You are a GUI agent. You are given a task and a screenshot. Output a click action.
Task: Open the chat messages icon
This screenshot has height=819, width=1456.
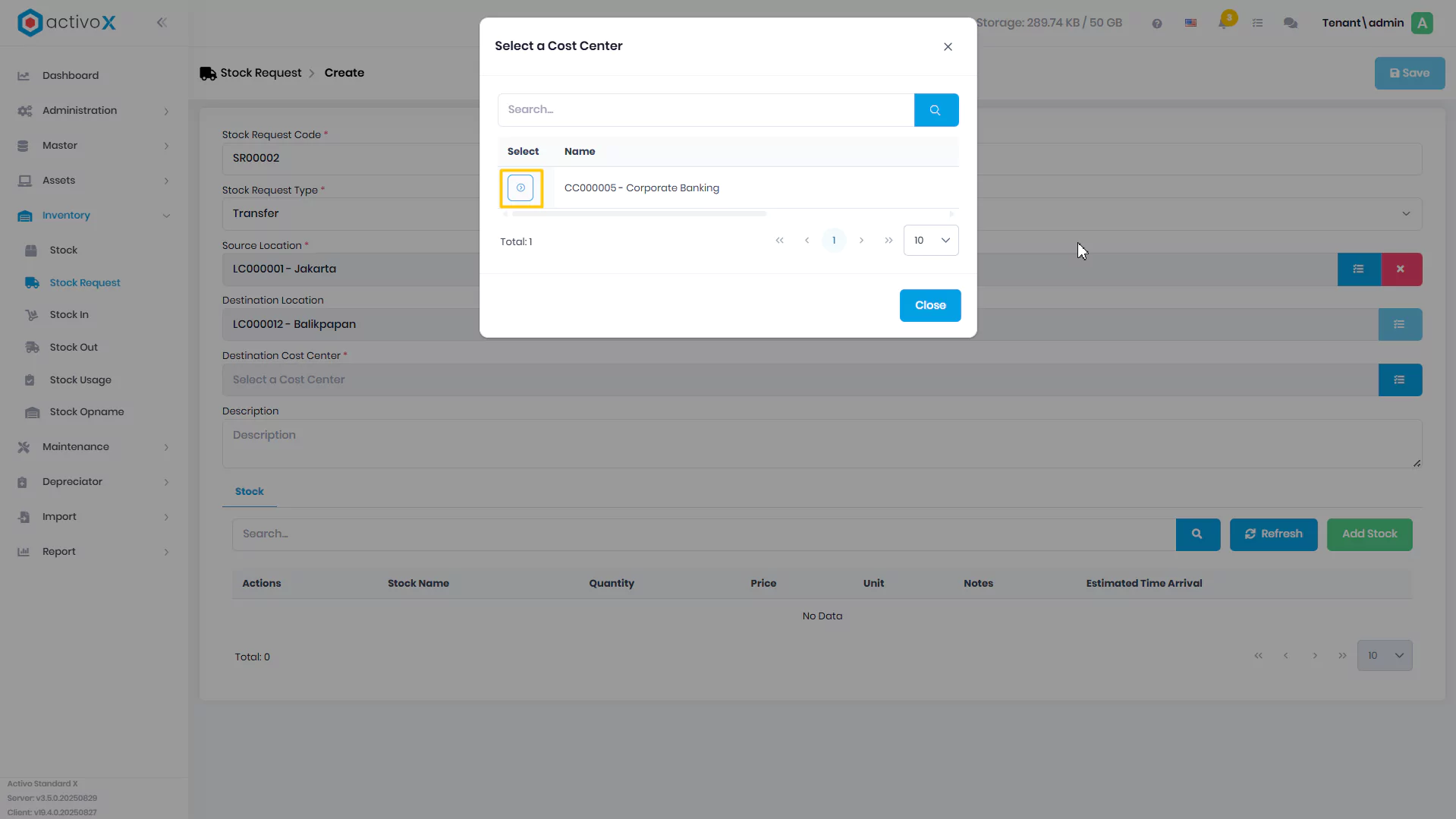(1290, 24)
